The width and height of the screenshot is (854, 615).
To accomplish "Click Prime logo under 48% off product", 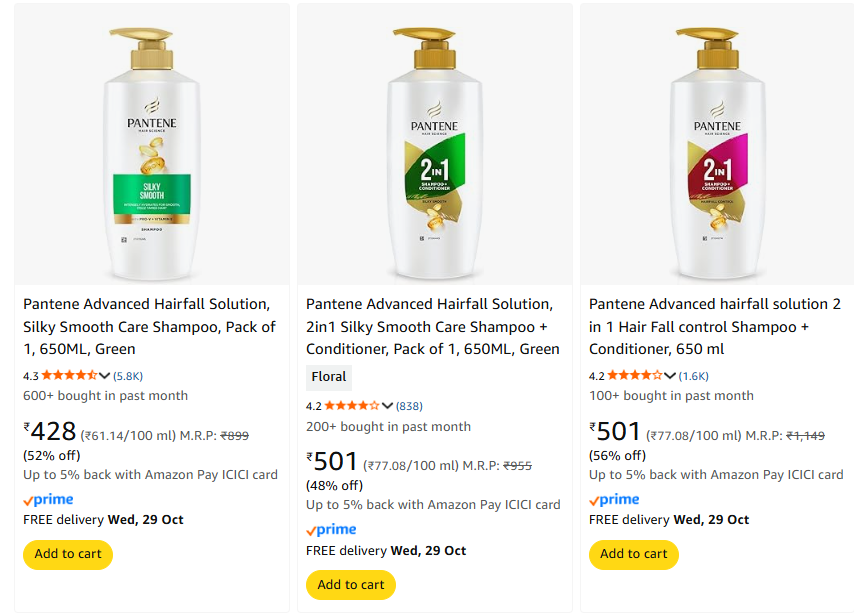I will (331, 530).
